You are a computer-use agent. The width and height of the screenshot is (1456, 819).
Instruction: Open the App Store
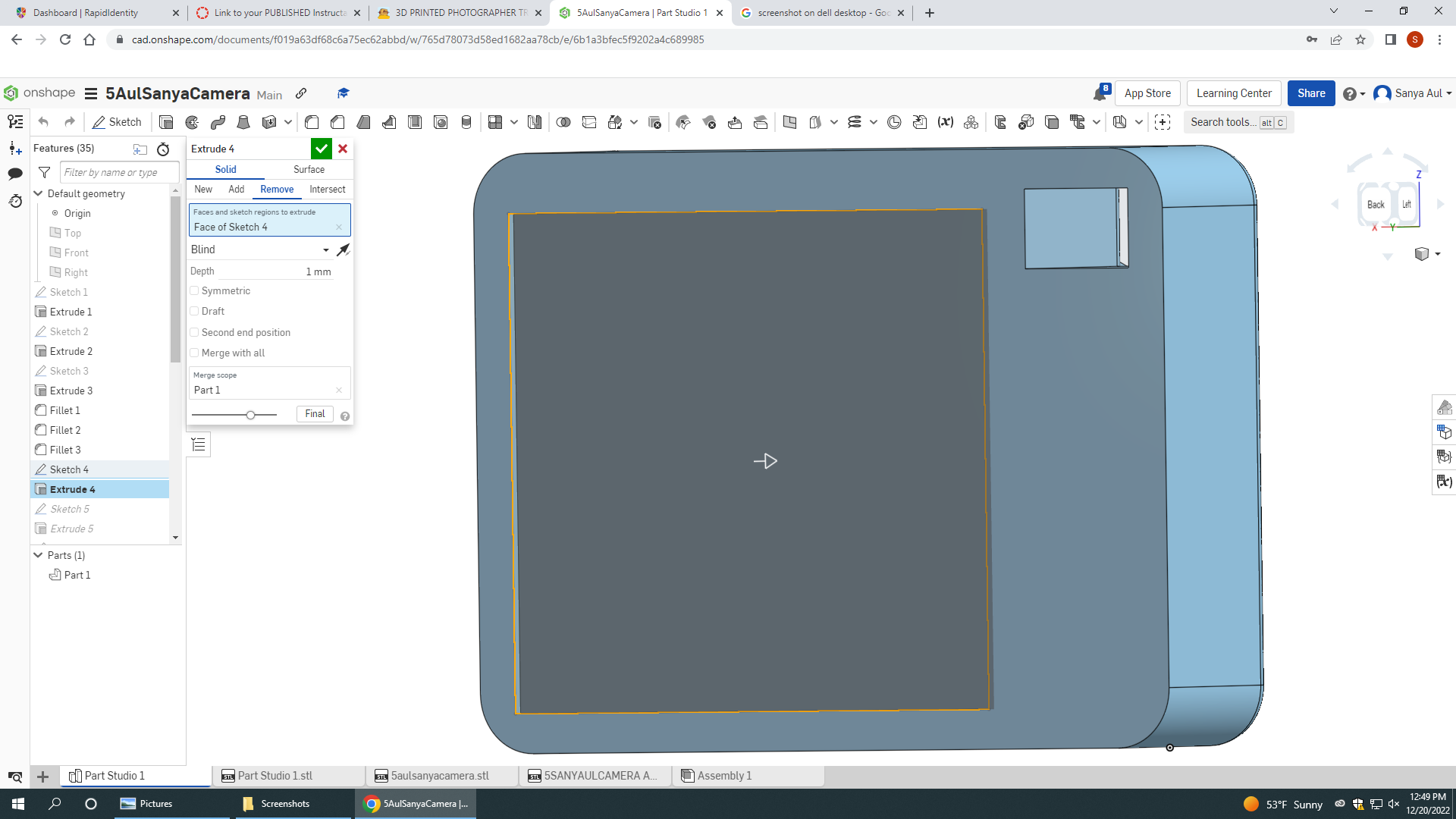1147,93
